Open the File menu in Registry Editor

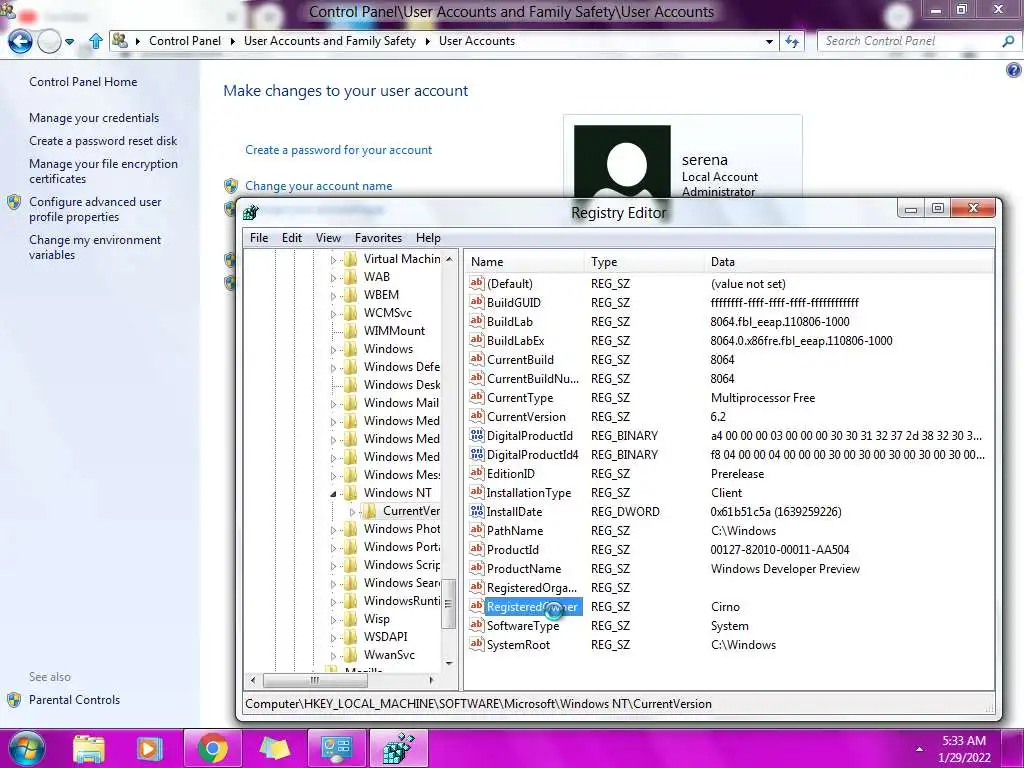[259, 238]
